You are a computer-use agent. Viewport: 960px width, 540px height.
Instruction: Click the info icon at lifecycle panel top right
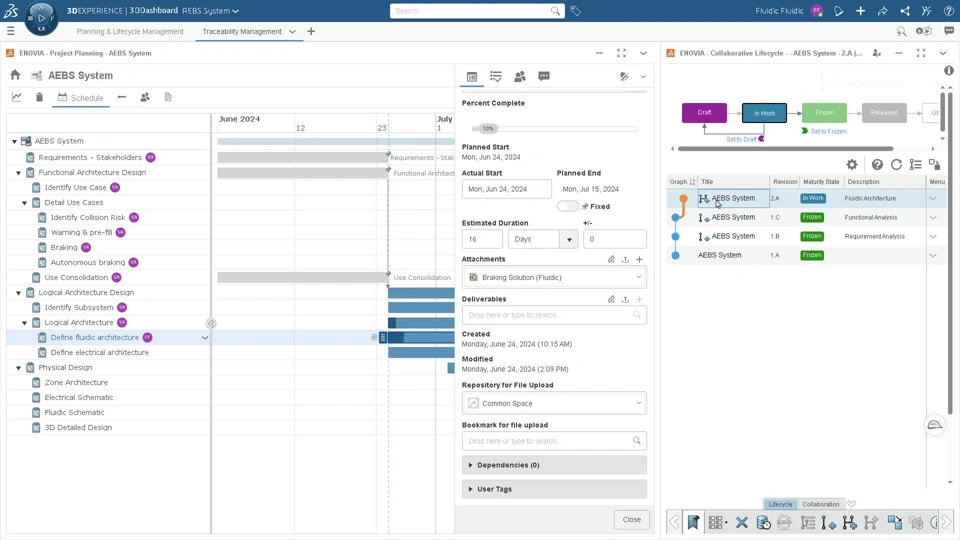tap(948, 71)
